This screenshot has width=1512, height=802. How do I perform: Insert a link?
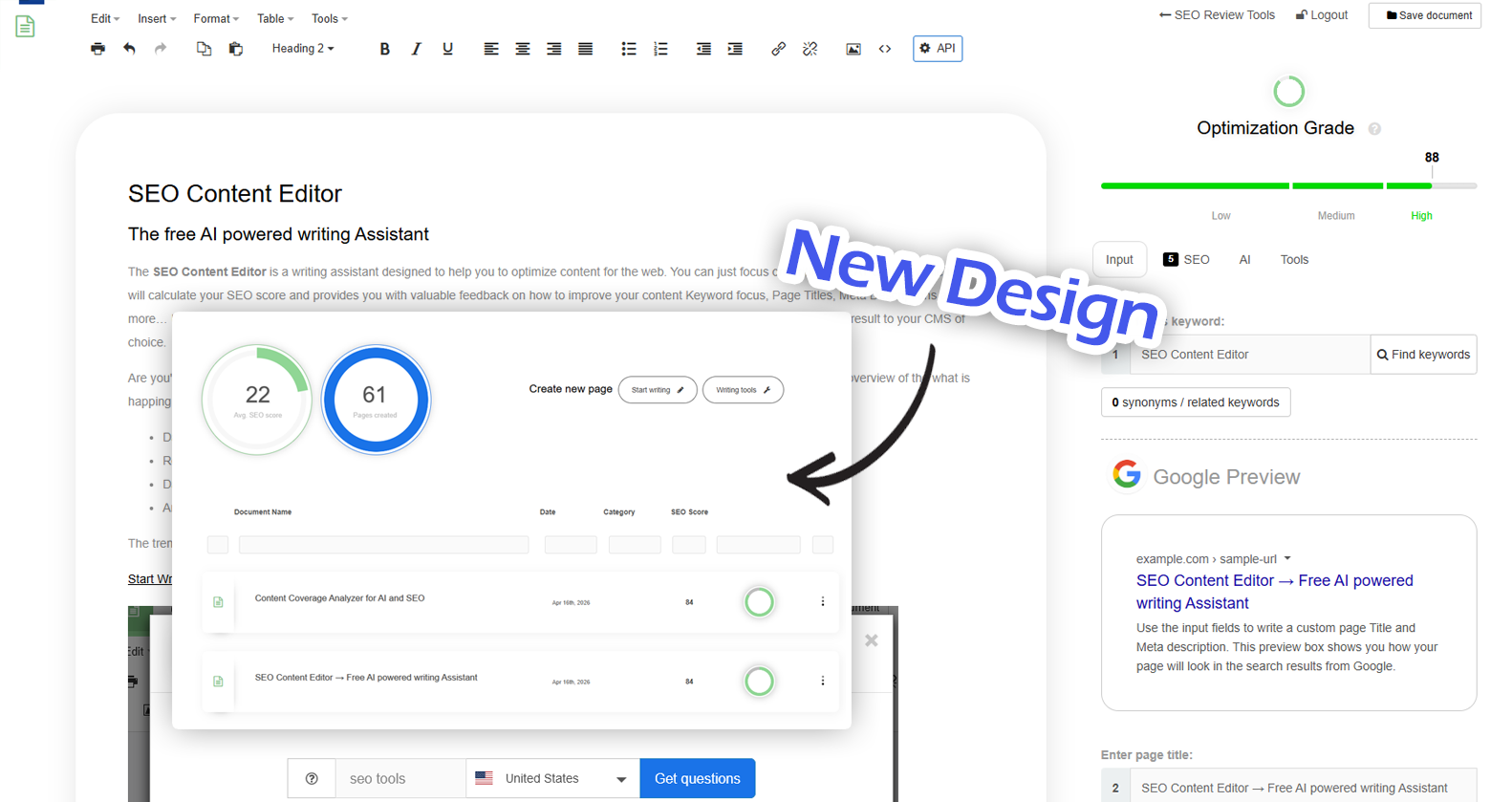778,49
